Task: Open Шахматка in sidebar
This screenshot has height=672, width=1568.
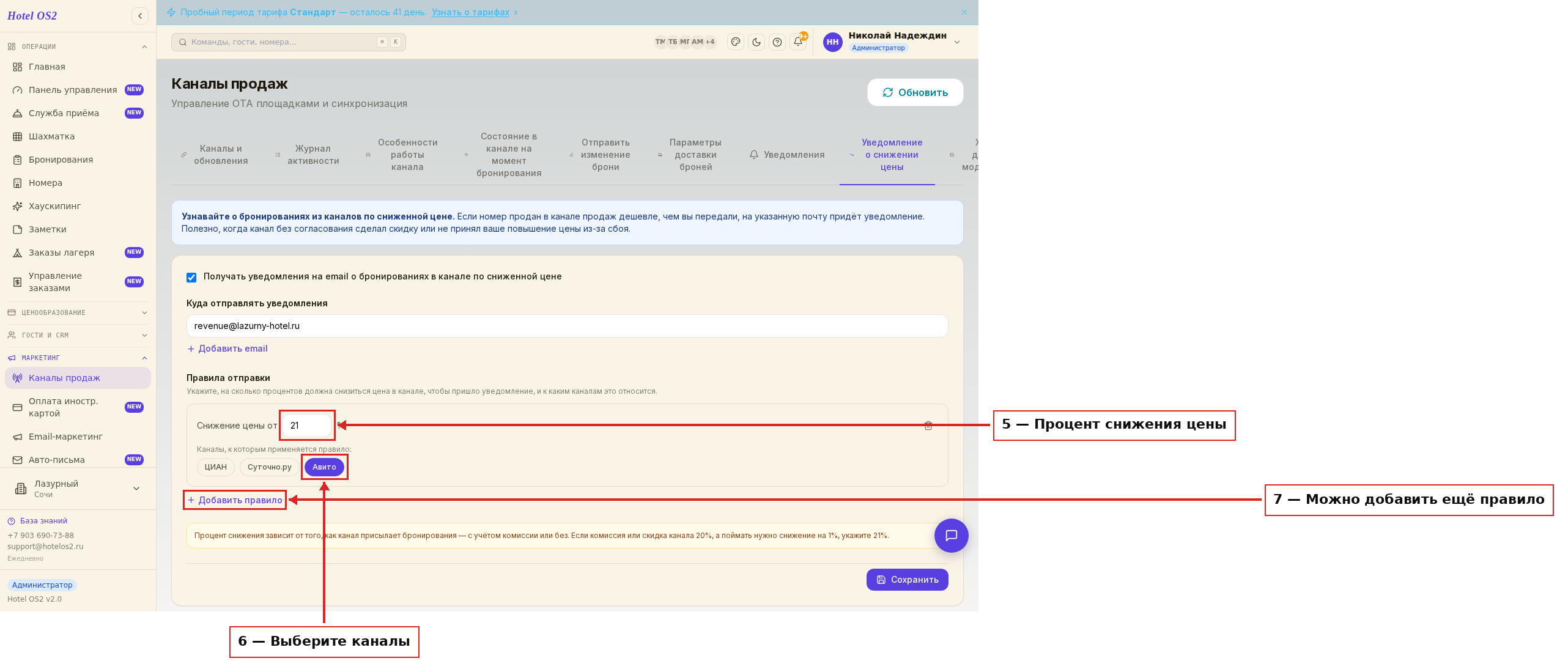Action: tap(78, 136)
